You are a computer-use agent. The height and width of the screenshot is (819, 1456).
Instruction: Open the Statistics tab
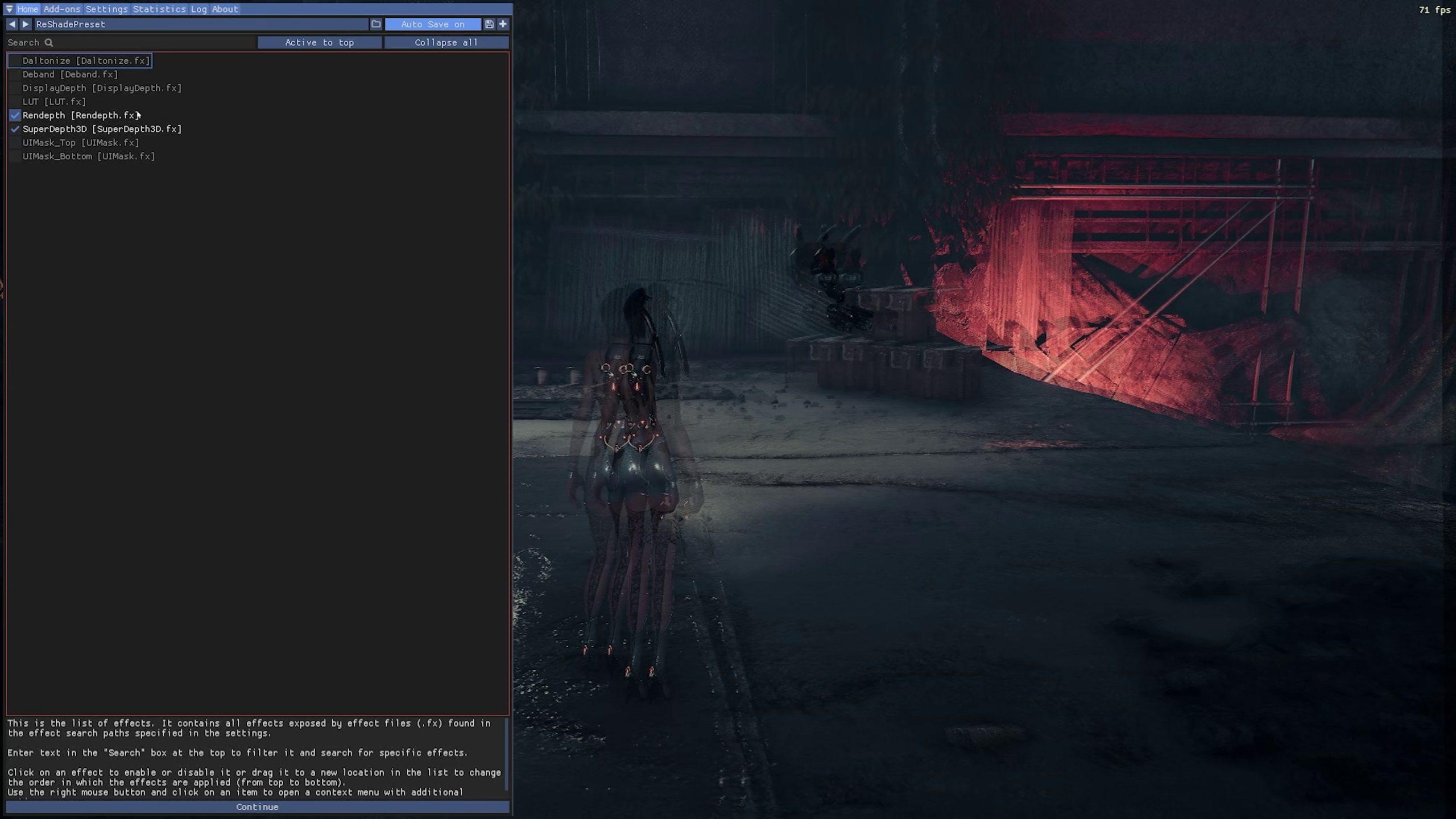159,9
